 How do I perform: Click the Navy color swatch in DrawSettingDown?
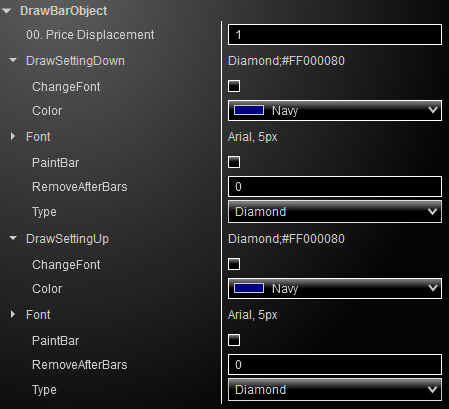click(249, 110)
